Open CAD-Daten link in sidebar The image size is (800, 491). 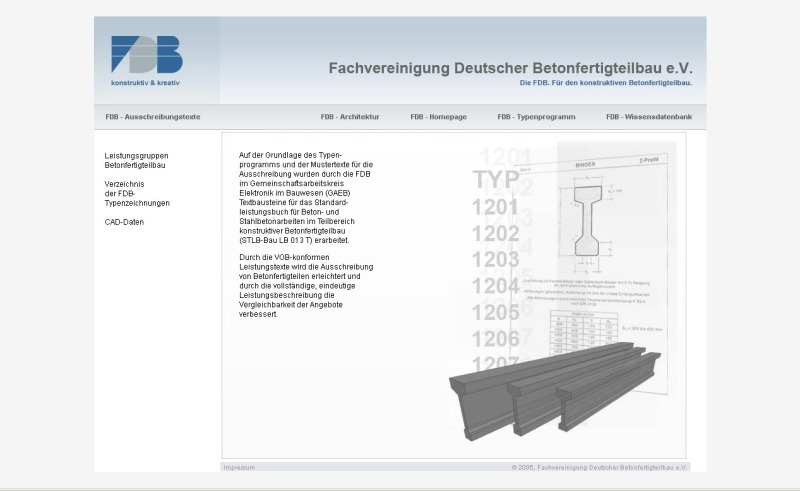point(124,222)
